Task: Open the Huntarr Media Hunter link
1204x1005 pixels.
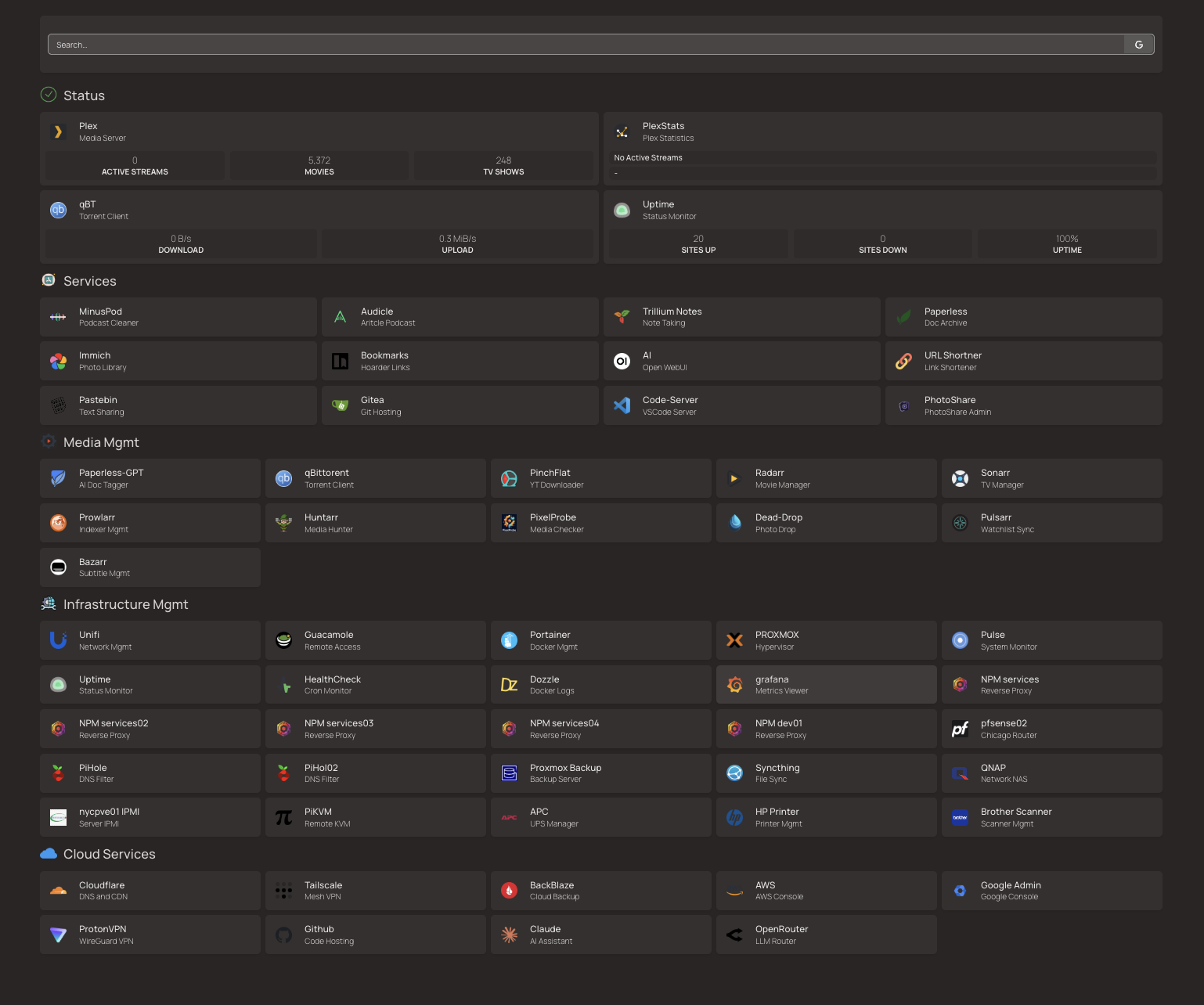Action: pos(376,523)
